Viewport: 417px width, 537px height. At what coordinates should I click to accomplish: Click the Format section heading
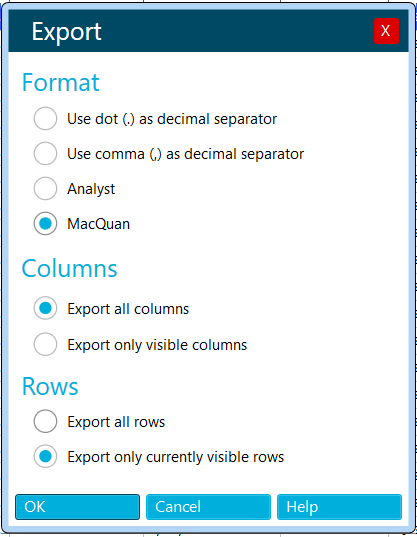pos(61,83)
